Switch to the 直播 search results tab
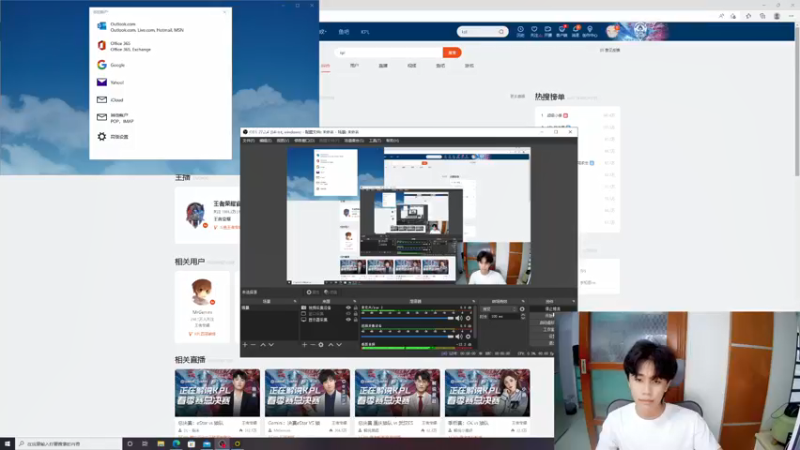The height and width of the screenshot is (450, 800). (383, 65)
